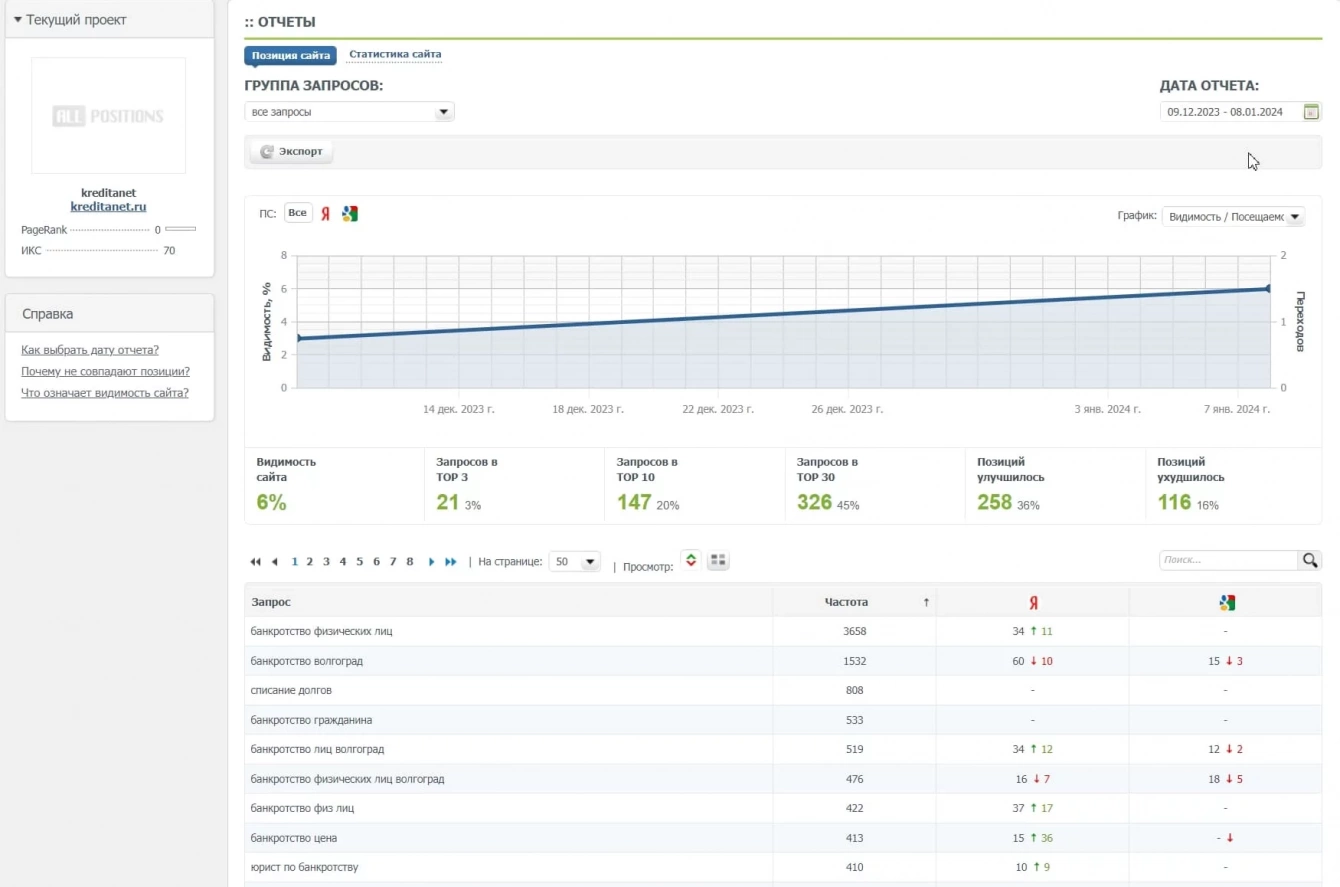
Task: Filter the chart by Google search engine icon
Action: click(x=349, y=214)
